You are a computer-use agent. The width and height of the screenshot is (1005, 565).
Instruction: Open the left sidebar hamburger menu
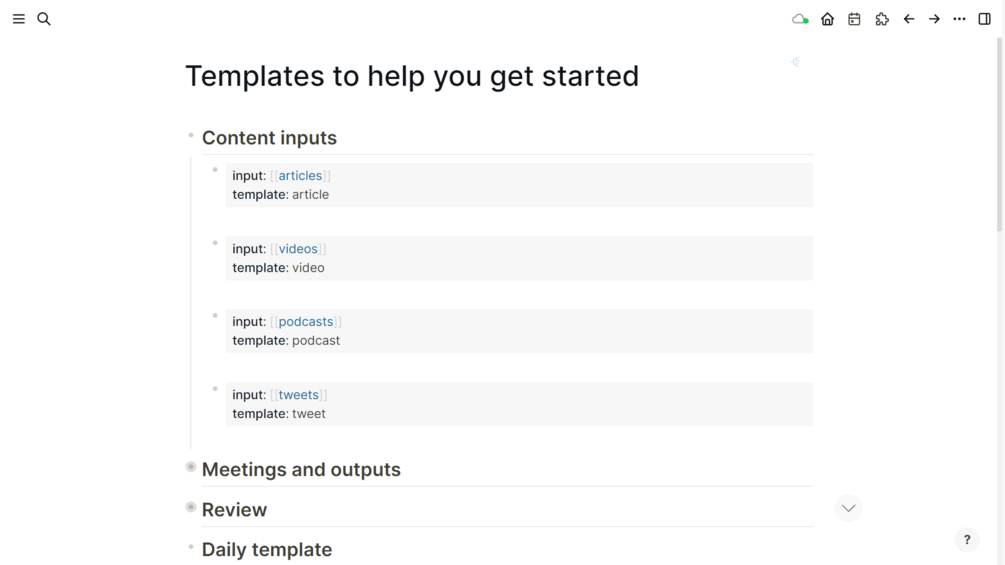[18, 19]
